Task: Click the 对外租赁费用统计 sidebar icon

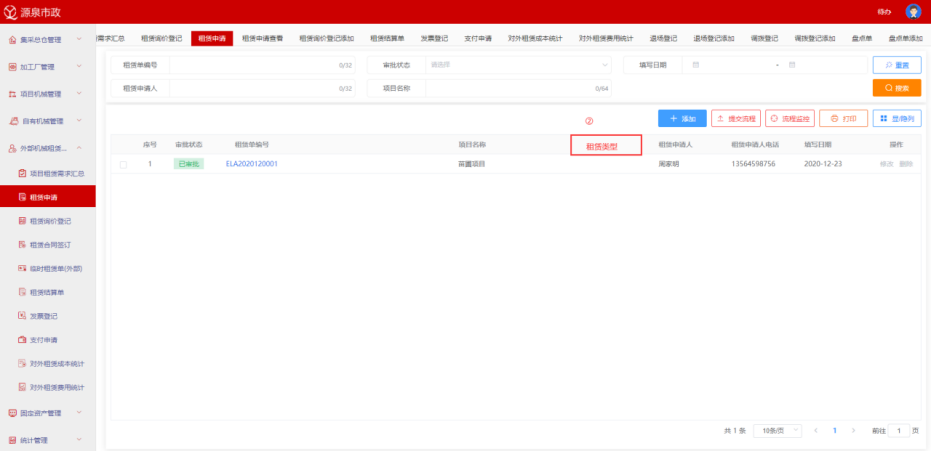Action: click(21, 387)
